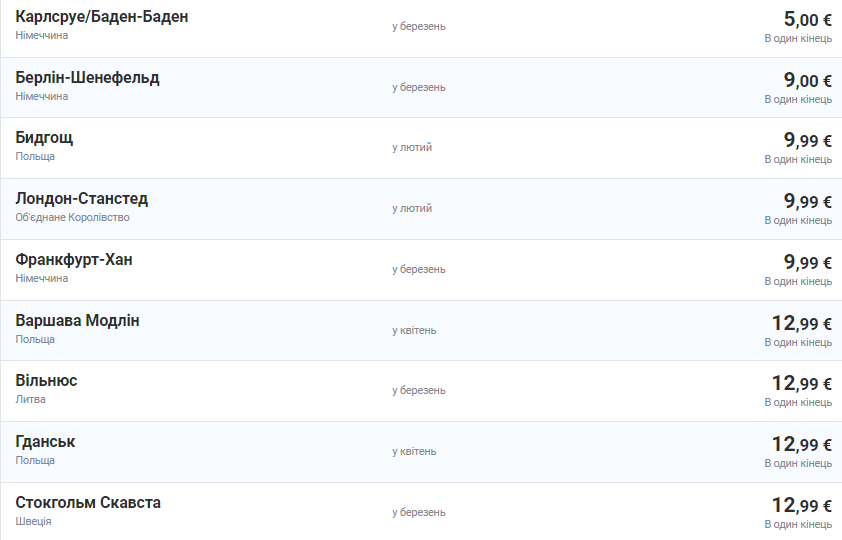Select the Берлін-Шенефельд flight row
Screen dimensions: 842x540
[88, 78]
